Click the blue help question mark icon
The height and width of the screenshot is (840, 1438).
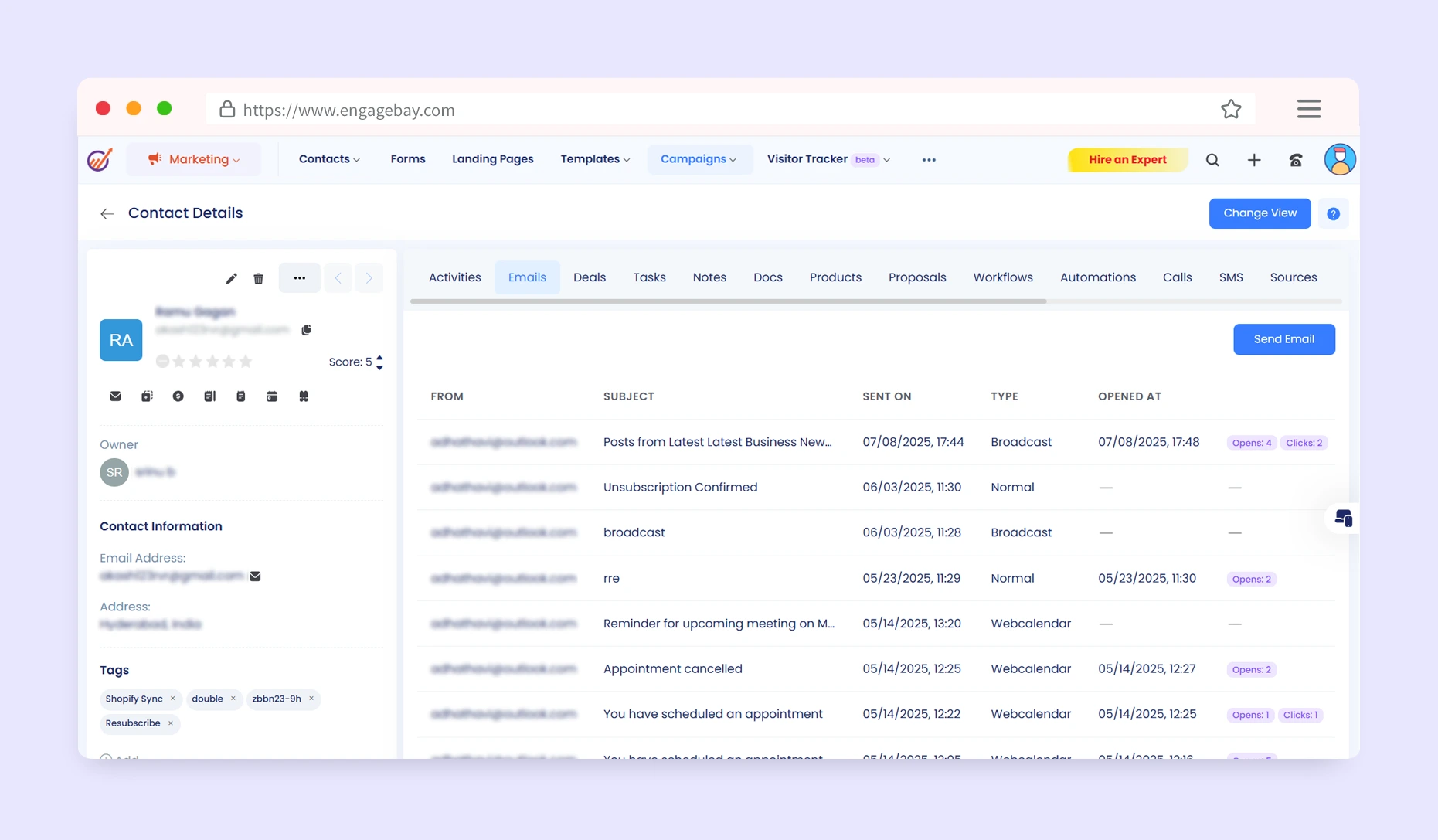(1333, 214)
